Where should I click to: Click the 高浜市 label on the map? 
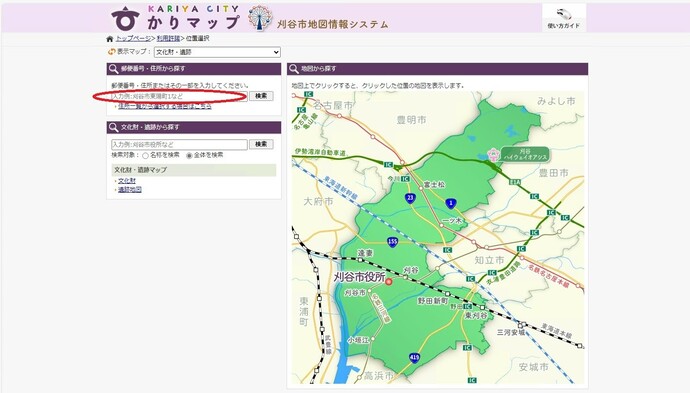click(x=378, y=376)
